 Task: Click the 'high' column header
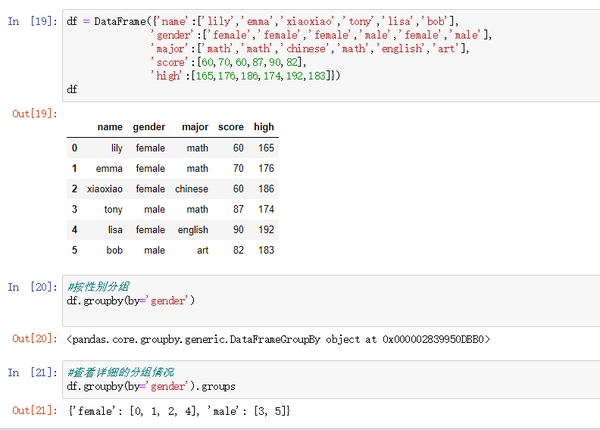pos(264,127)
